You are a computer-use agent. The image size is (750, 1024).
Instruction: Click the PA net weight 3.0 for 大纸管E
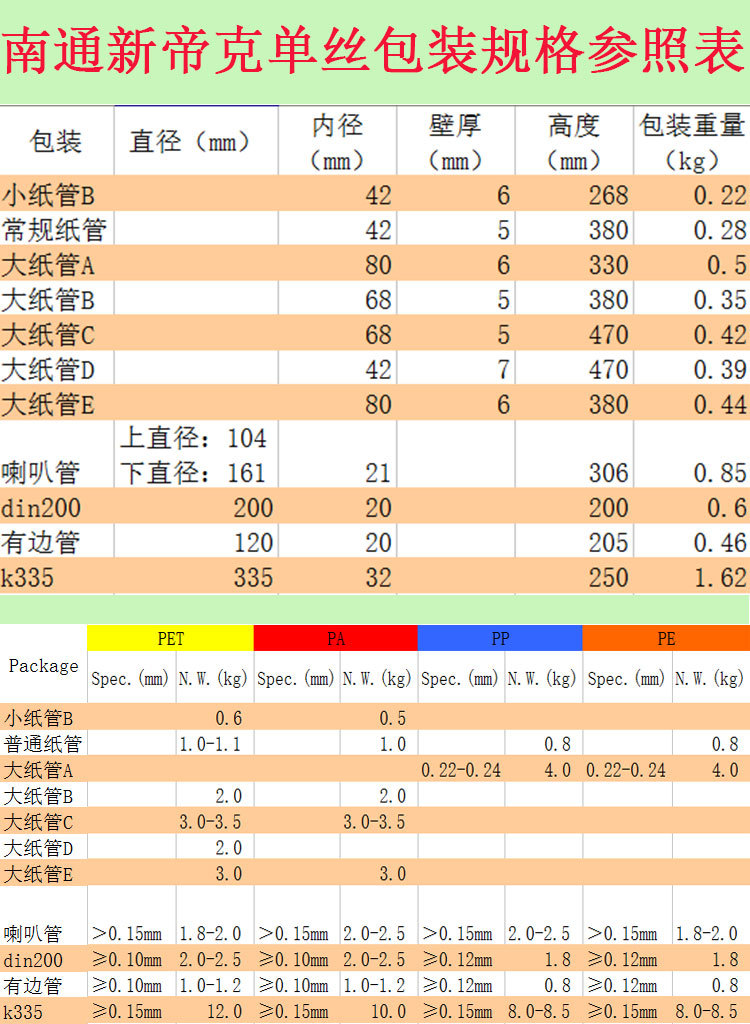pos(393,874)
